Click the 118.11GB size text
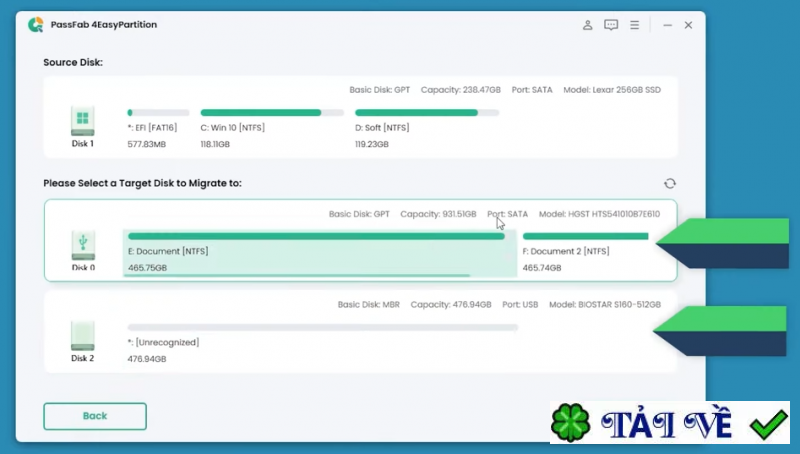Screen dimensions: 800x454 click(215, 144)
